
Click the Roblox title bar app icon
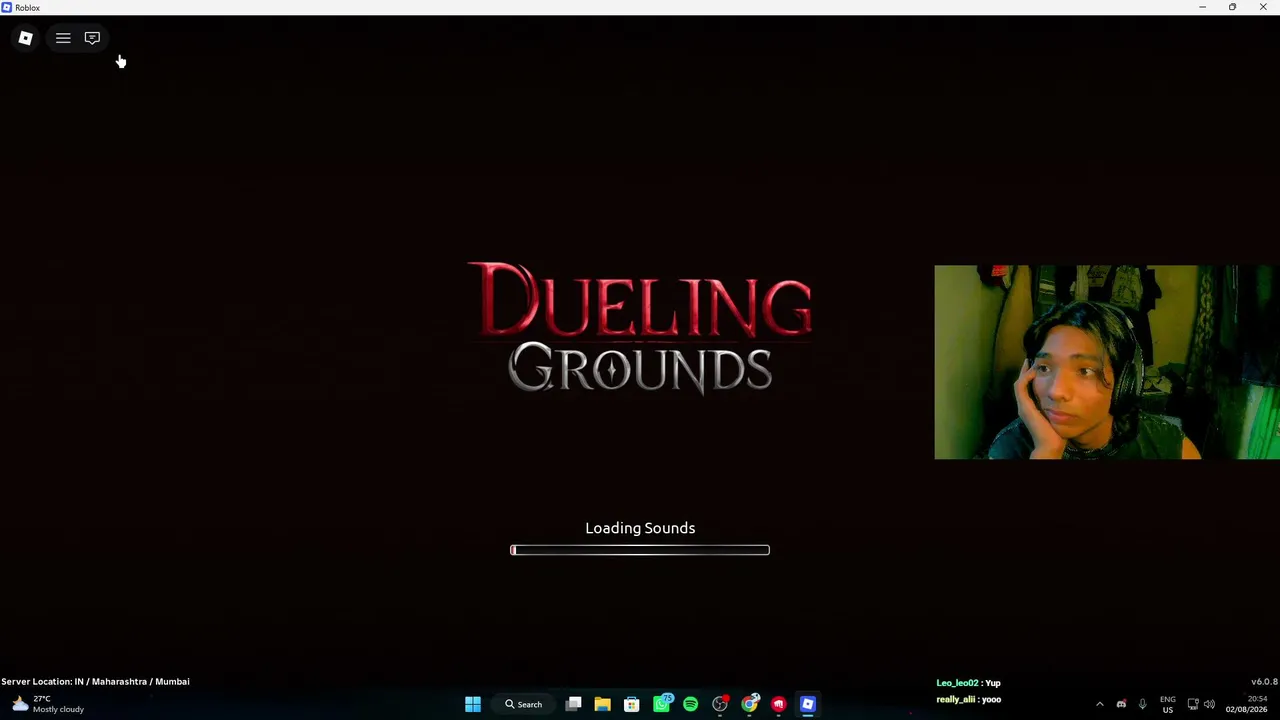[7, 7]
